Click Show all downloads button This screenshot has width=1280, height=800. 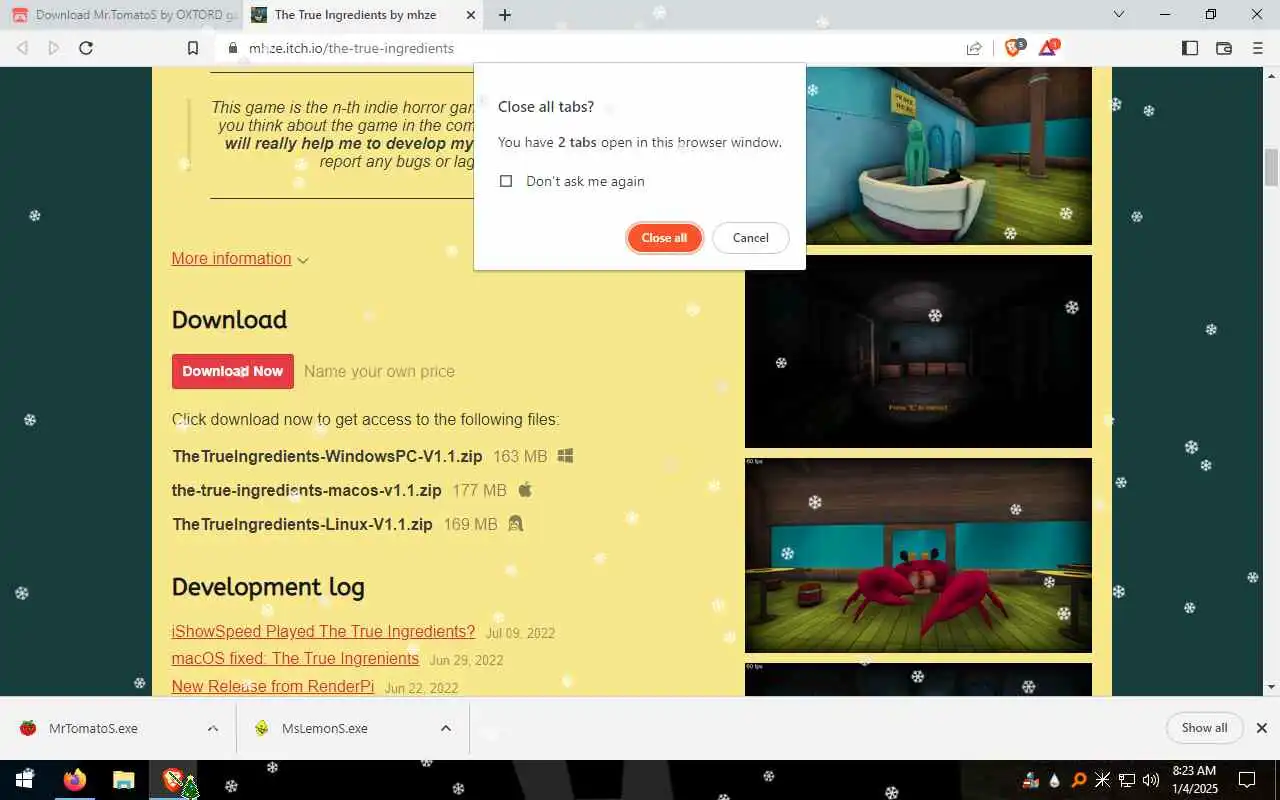pyautogui.click(x=1204, y=728)
